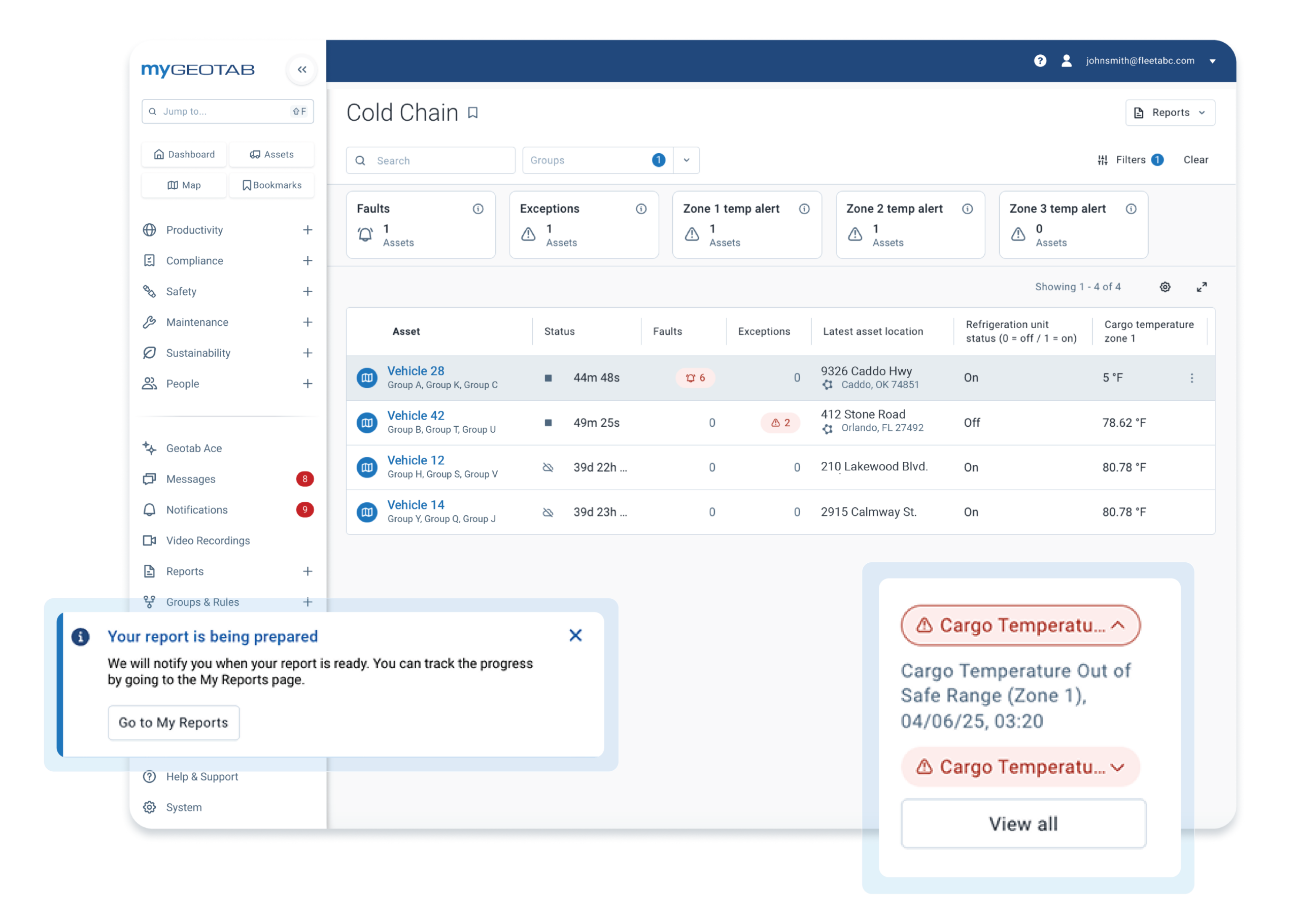Click Vehicle 42 map icon
Viewport: 1299px width, 924px height.
pos(367,423)
